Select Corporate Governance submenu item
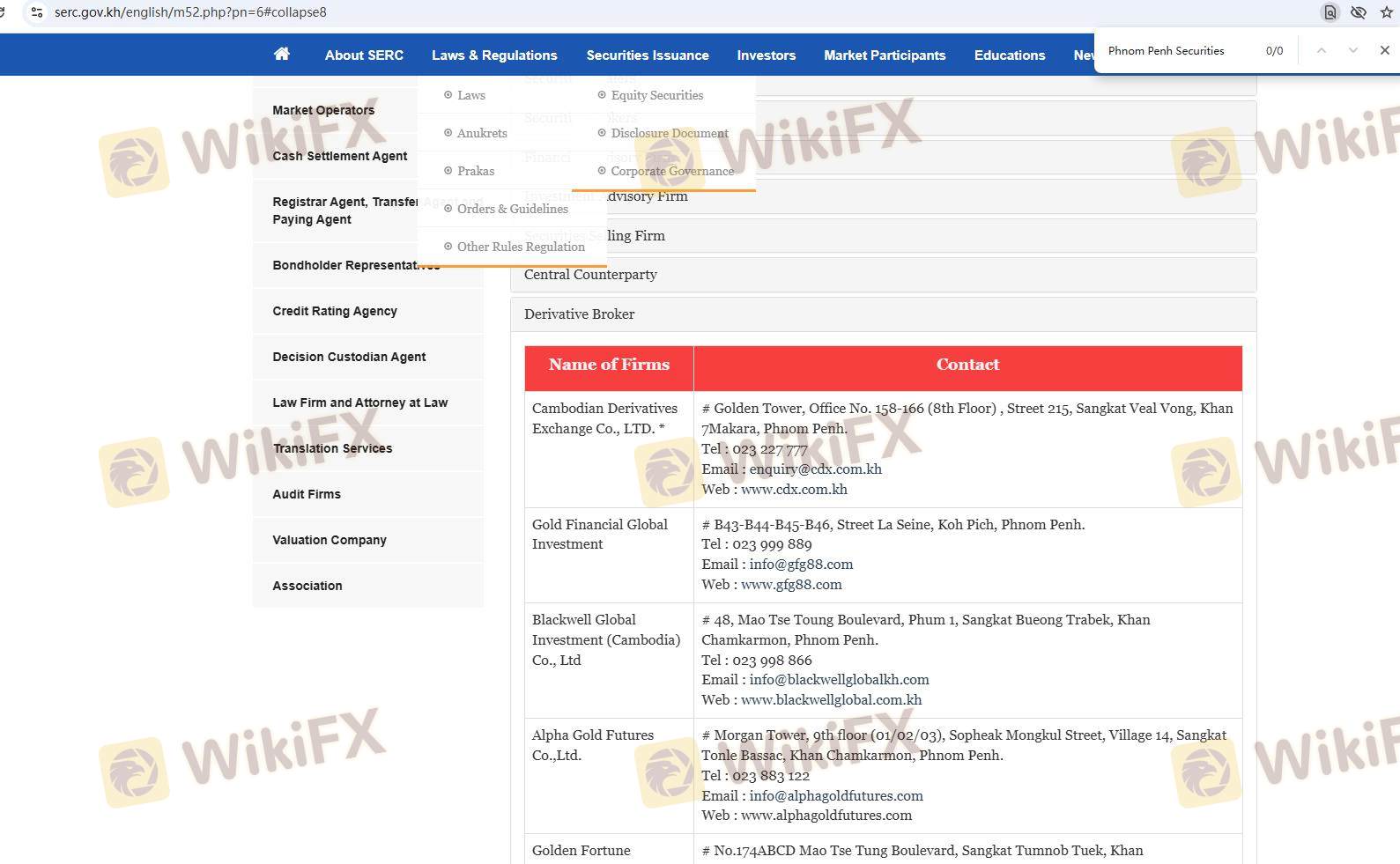 671,171
